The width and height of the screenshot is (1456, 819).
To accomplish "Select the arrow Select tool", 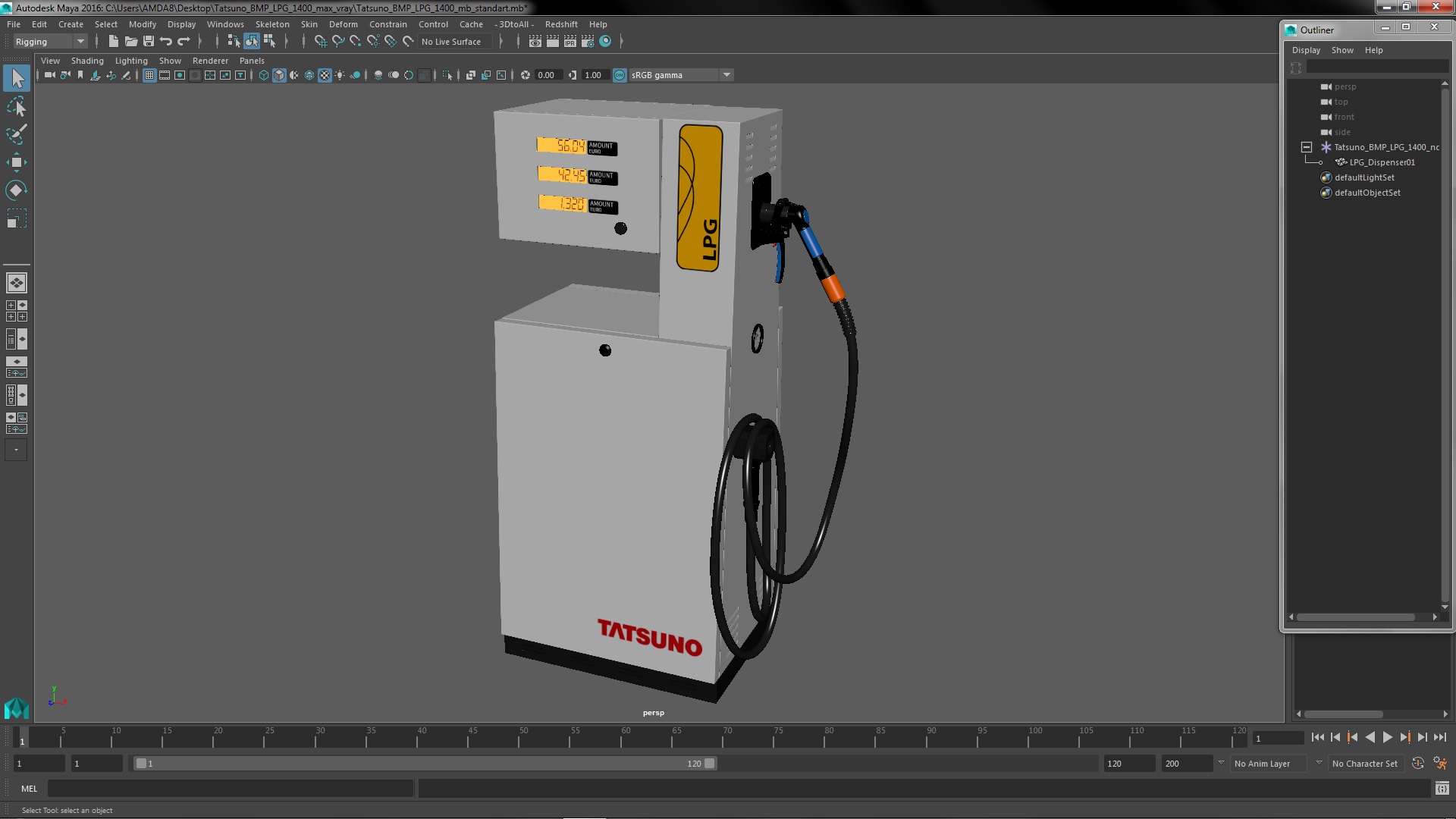I will coord(17,77).
